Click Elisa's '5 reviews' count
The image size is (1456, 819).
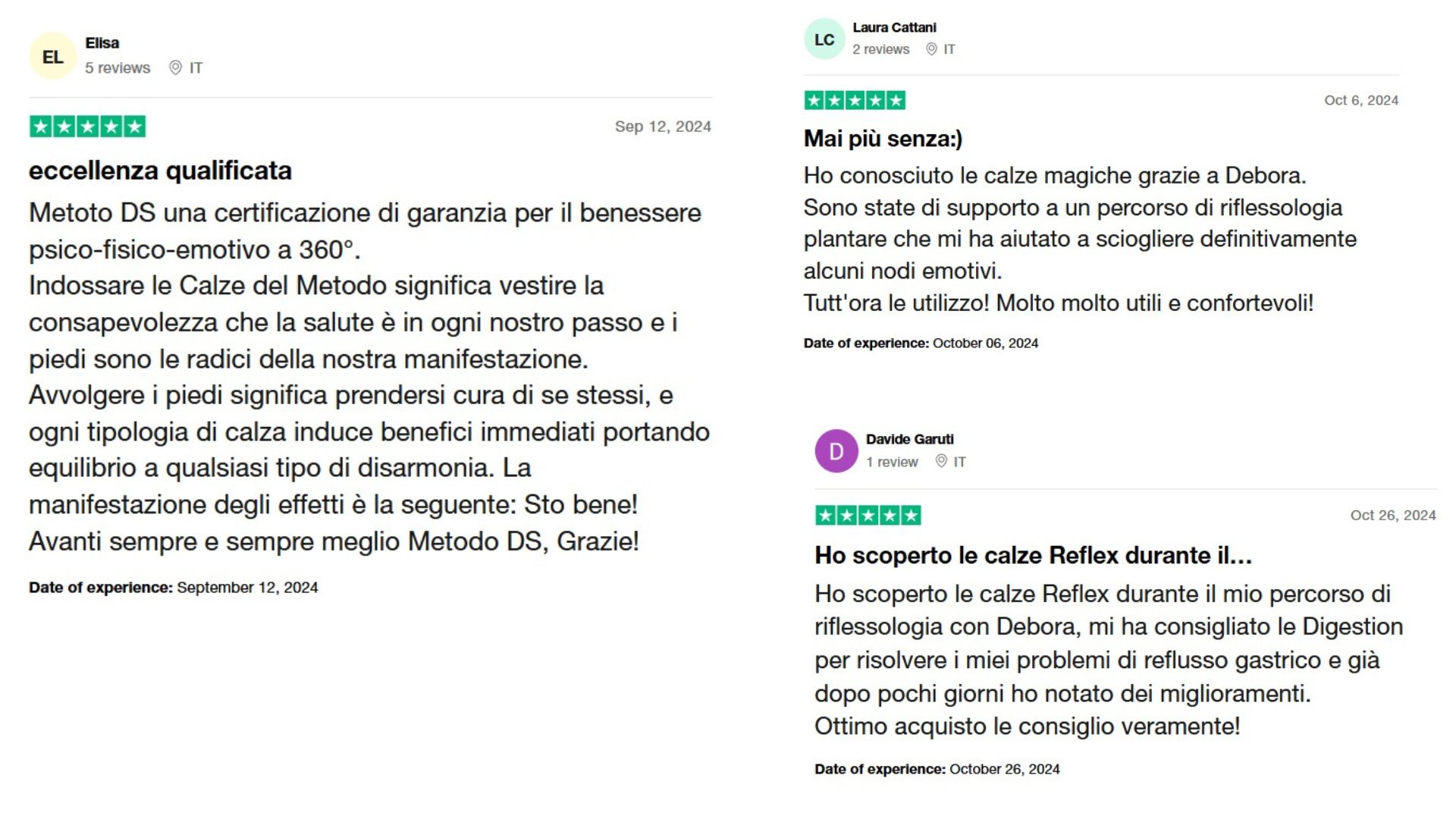(x=118, y=67)
